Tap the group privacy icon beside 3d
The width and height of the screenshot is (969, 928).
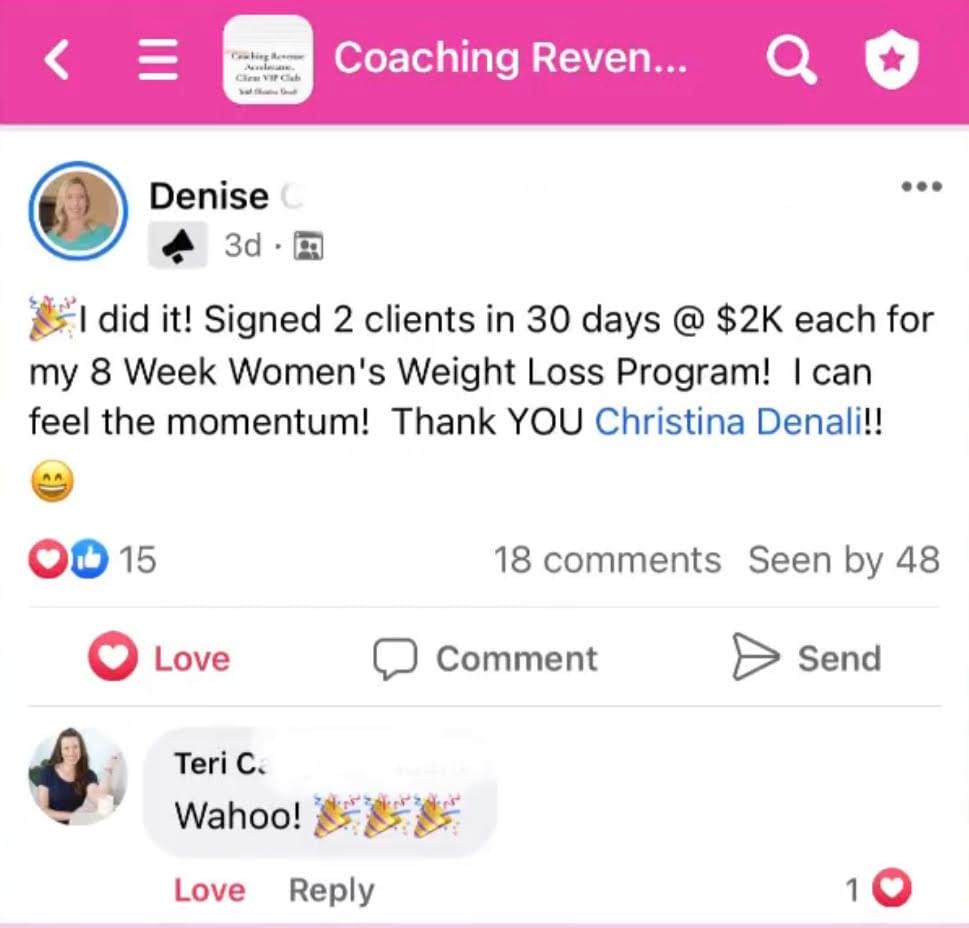coord(308,245)
